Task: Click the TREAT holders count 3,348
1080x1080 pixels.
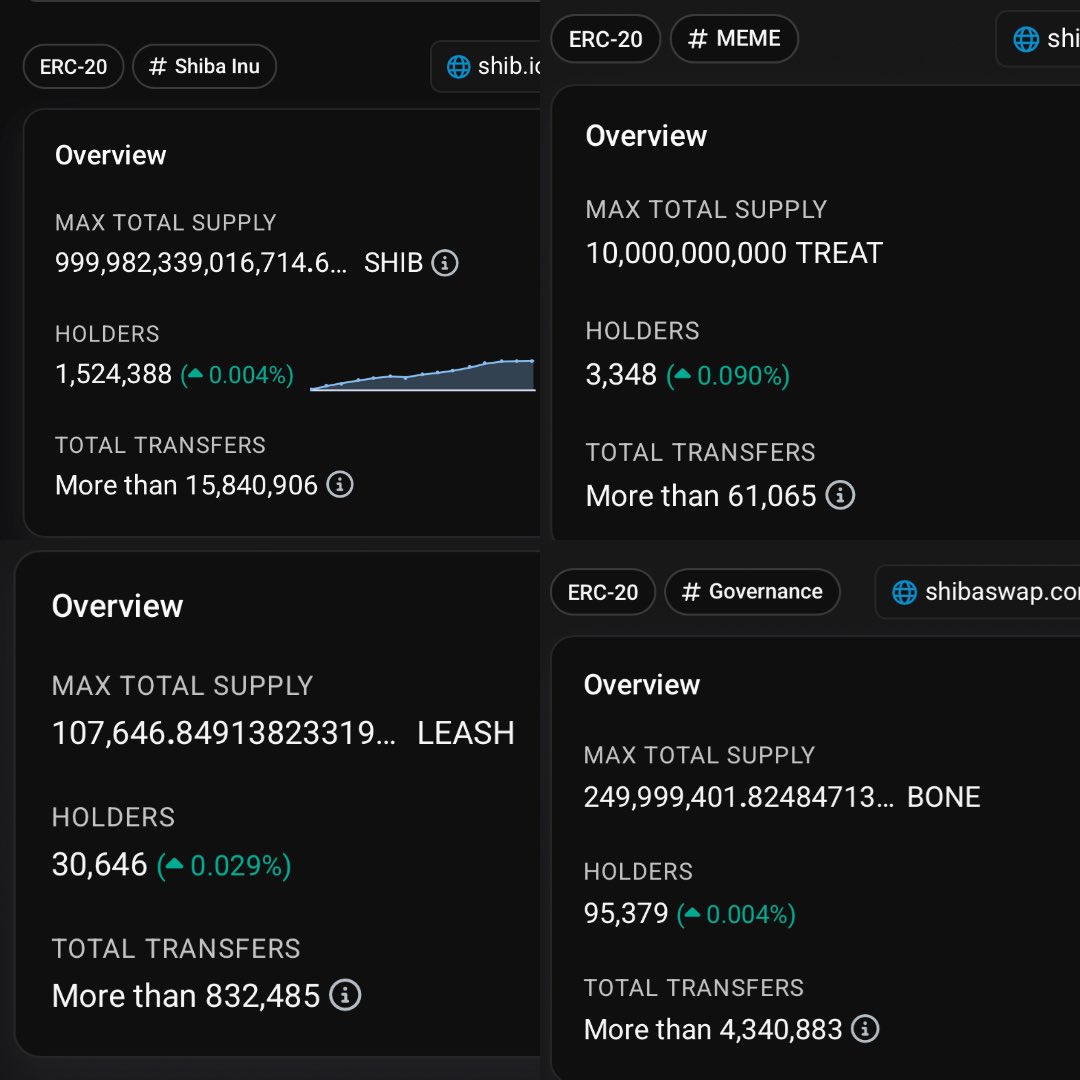Action: click(621, 375)
